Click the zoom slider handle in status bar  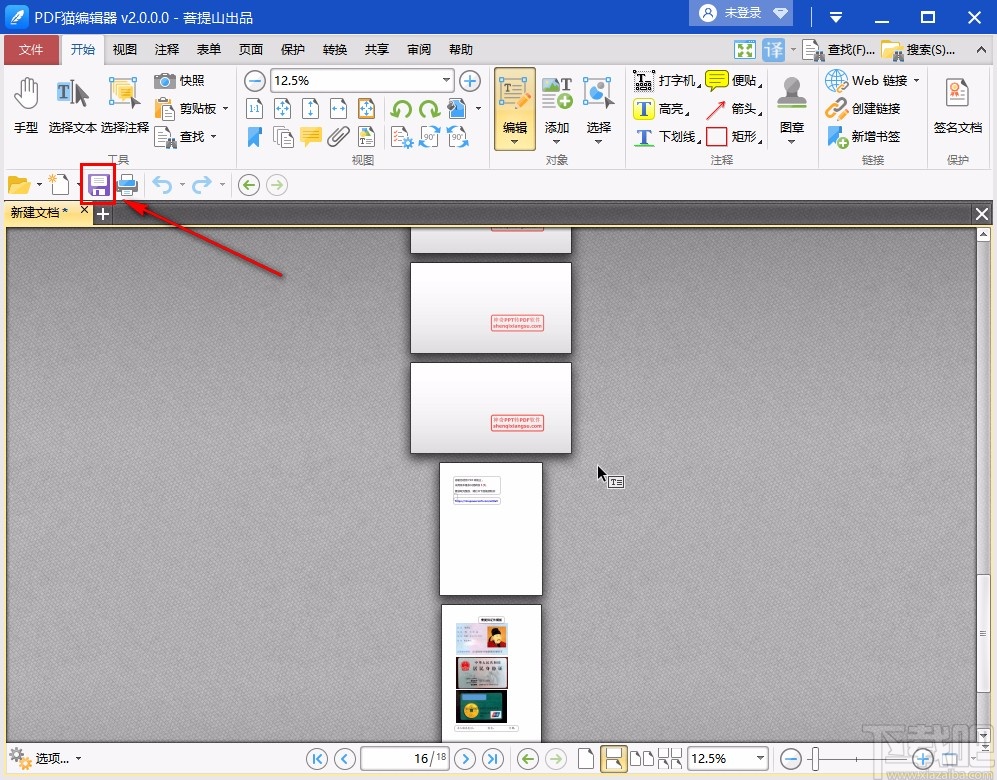click(815, 758)
